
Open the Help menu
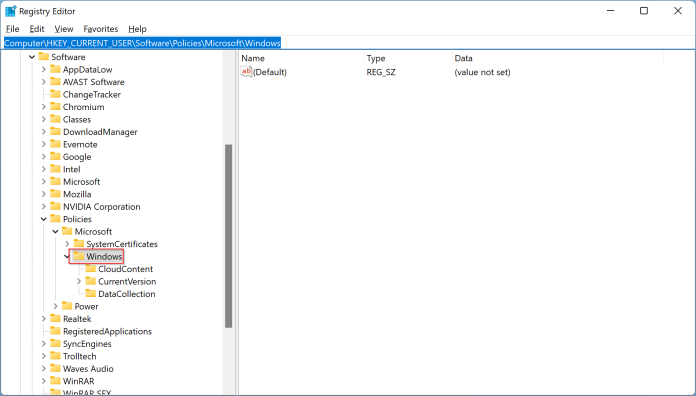[x=137, y=29]
